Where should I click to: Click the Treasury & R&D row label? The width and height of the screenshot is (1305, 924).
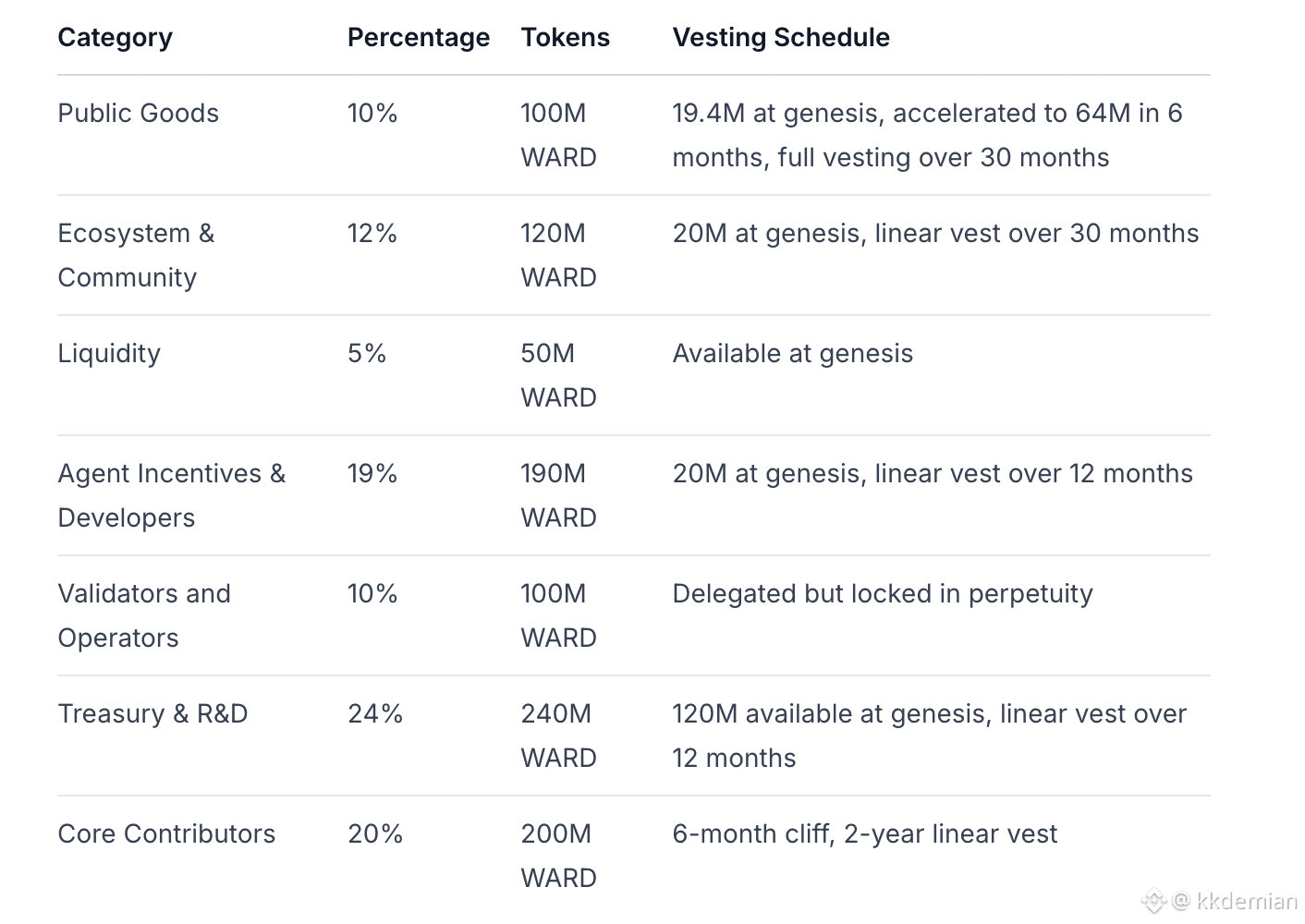pos(152,714)
